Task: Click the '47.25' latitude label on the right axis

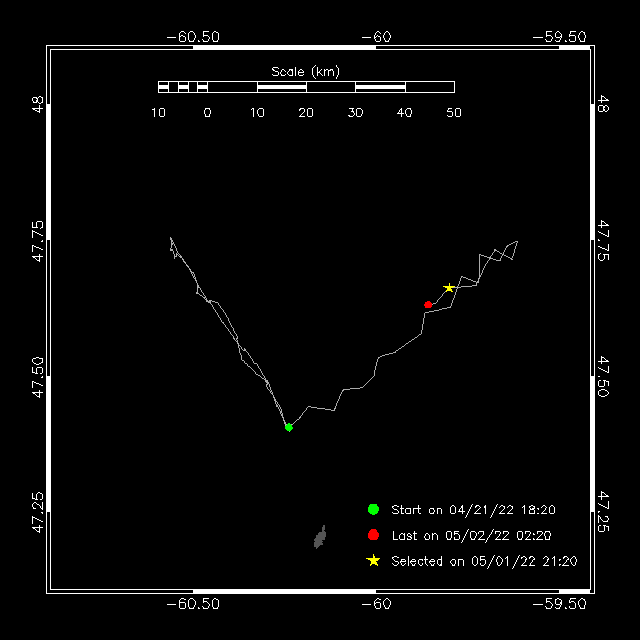Action: click(603, 510)
